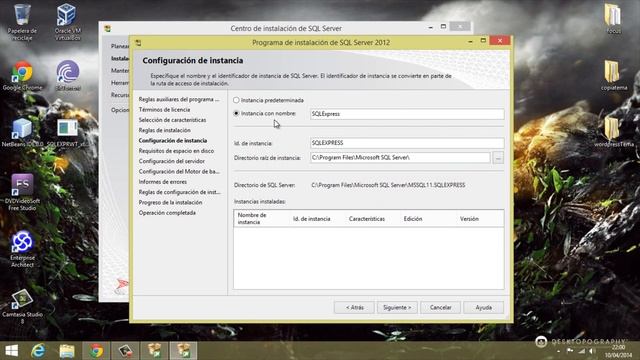
Task: Select Instancia predeterminada radio button
Action: pos(236,100)
